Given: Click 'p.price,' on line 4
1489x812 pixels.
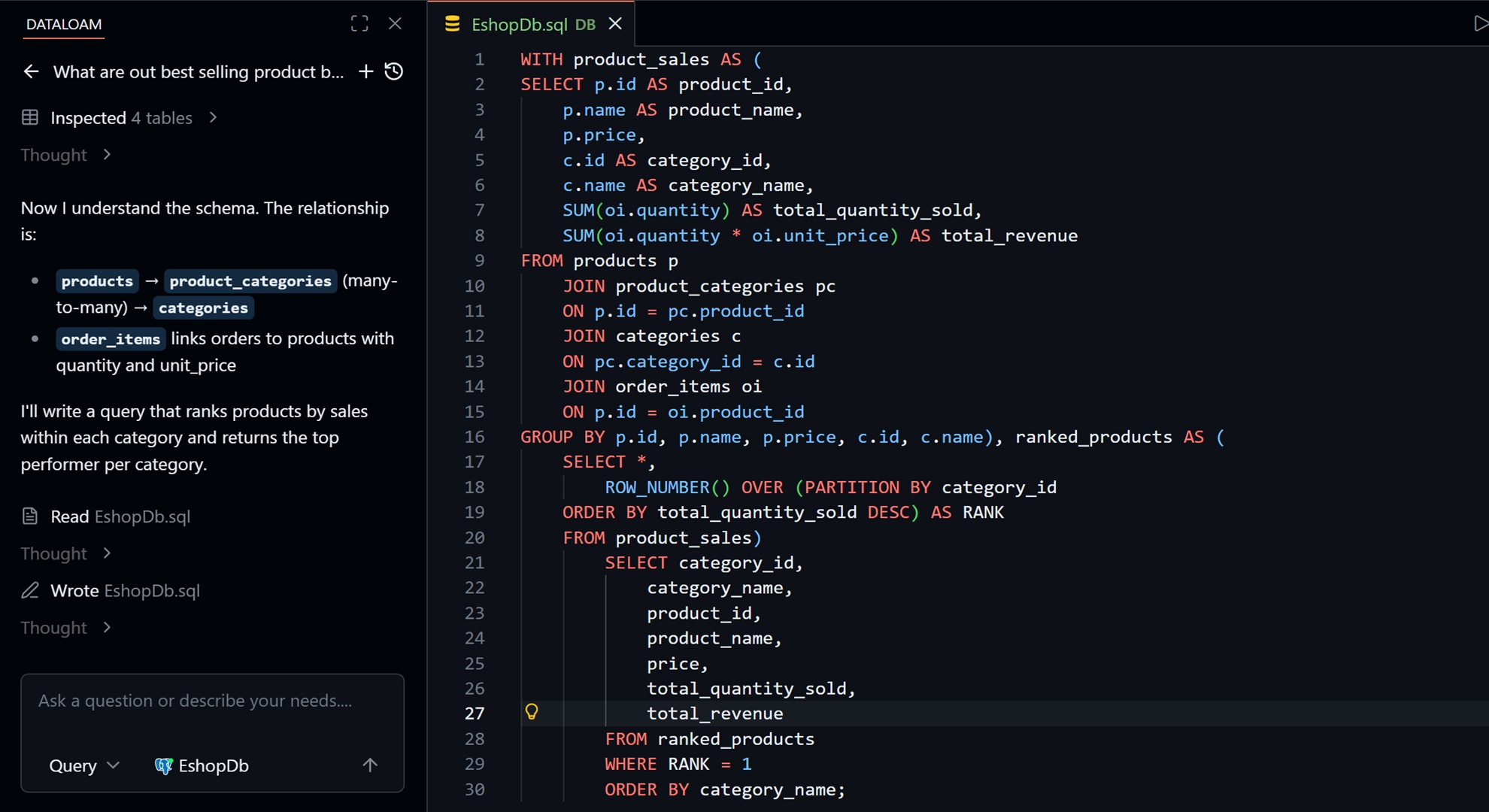Looking at the screenshot, I should pos(604,135).
